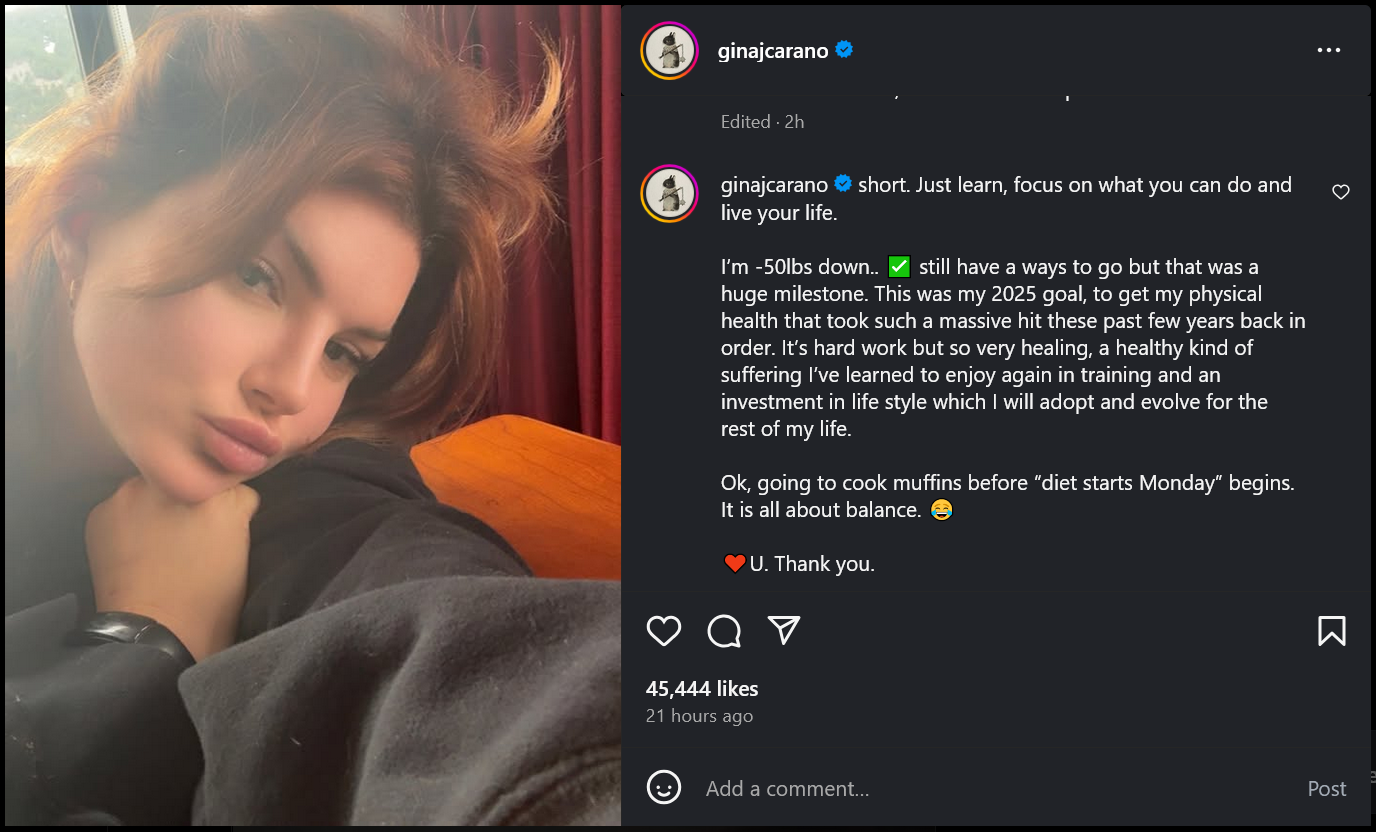Click the caption text paragraph about milestone
The image size is (1376, 832).
[x=1012, y=348]
